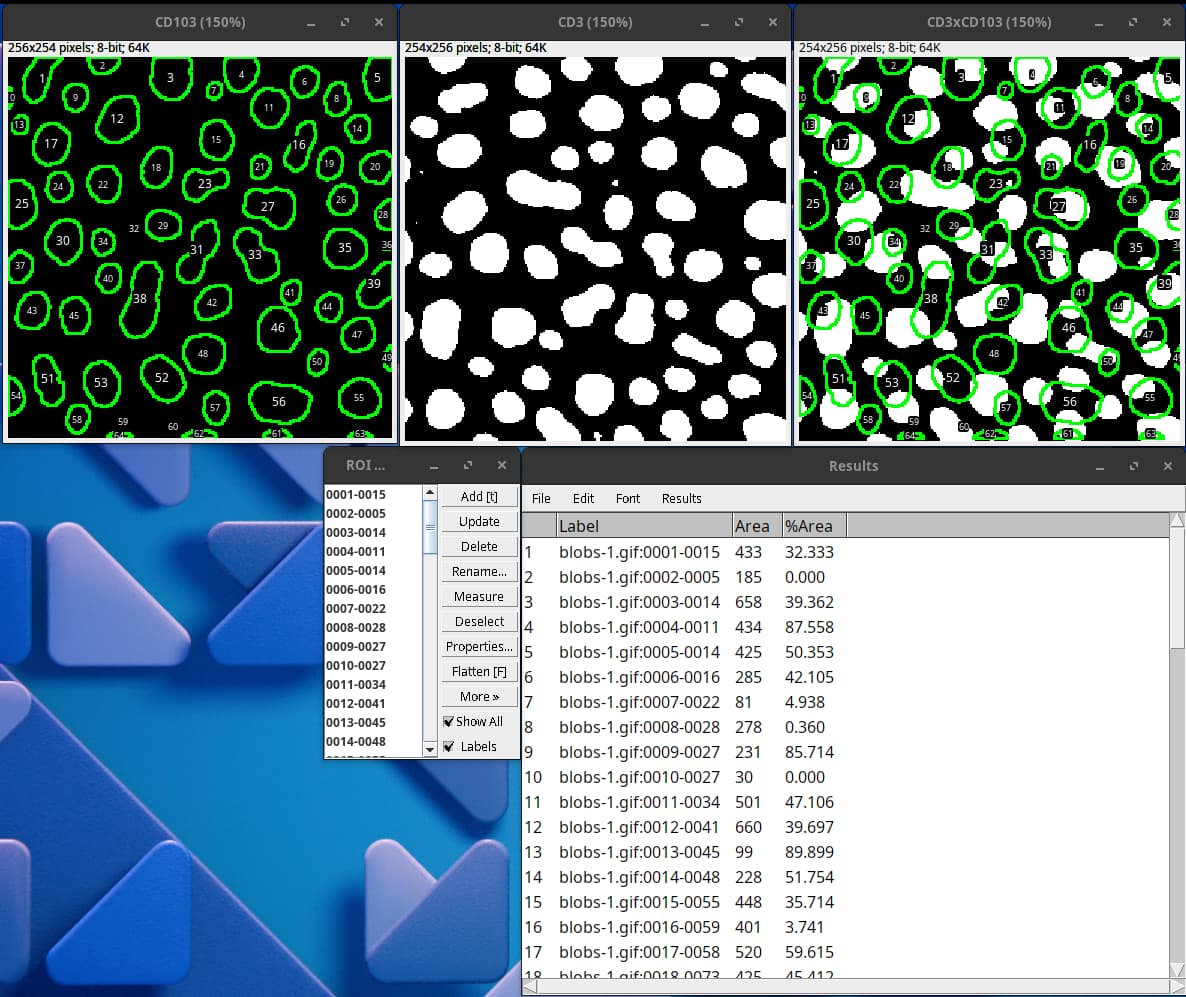
Task: Open the Font menu in Results
Action: click(x=628, y=498)
